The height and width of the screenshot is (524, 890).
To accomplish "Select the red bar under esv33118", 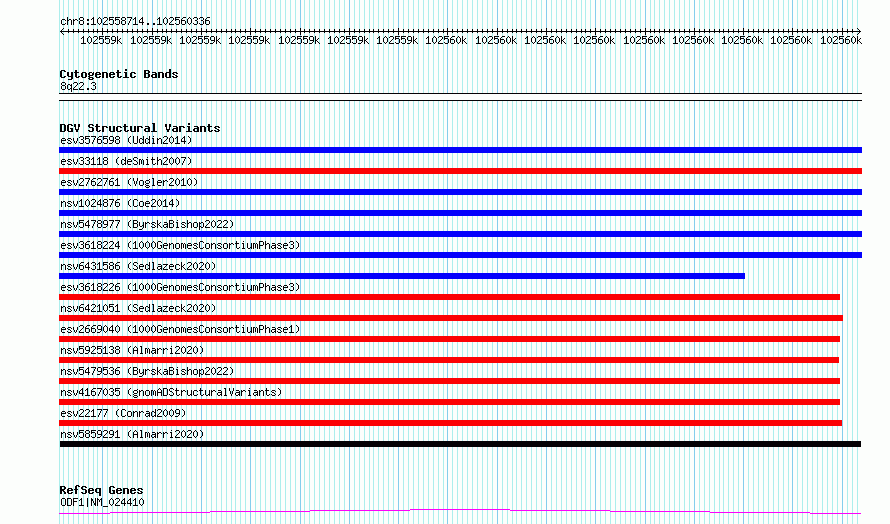I will coord(460,171).
